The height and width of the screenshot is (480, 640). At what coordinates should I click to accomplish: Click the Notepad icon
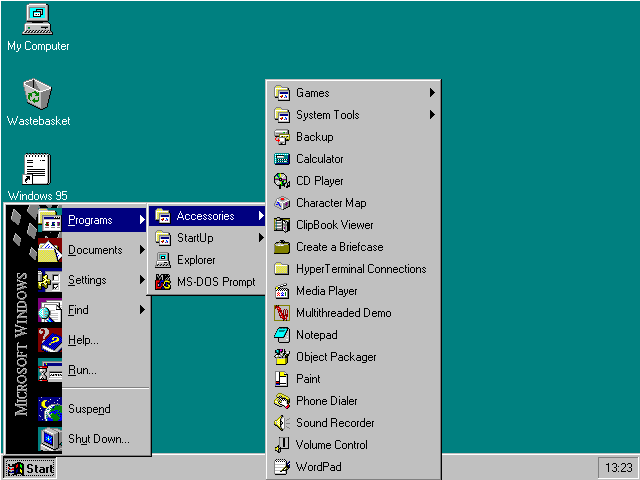pyautogui.click(x=282, y=335)
